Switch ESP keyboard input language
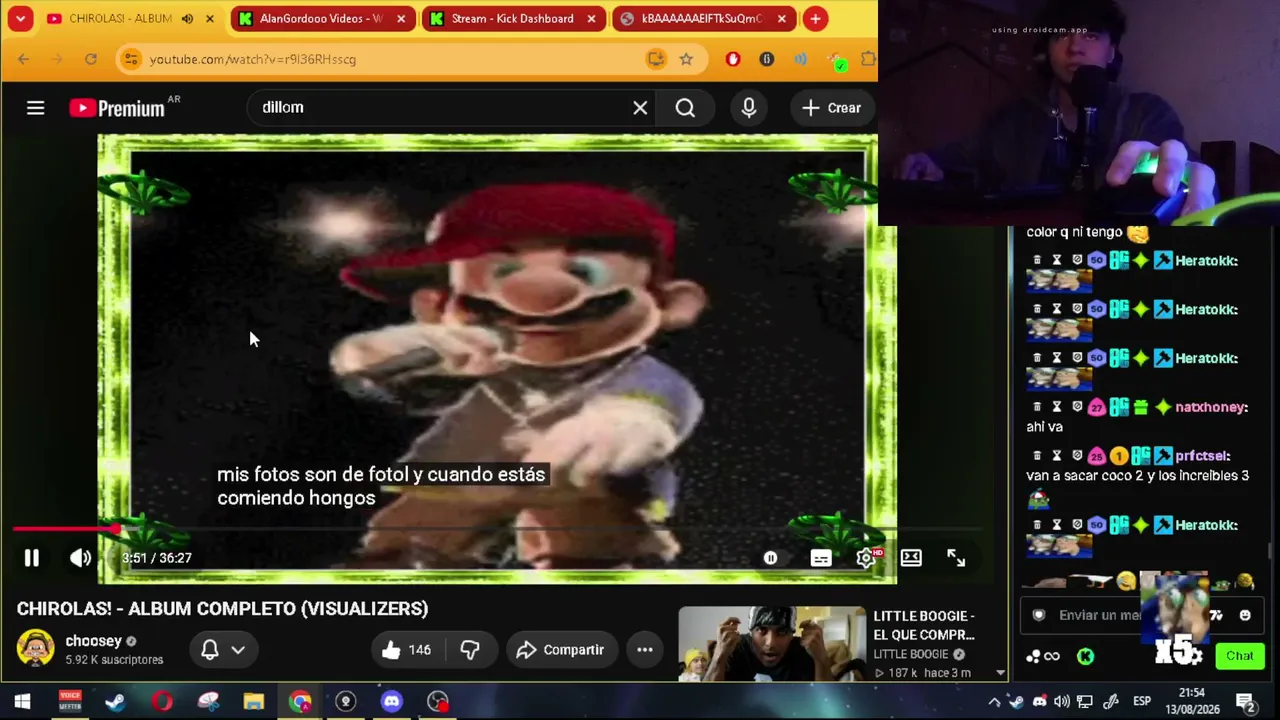Viewport: 1280px width, 720px height. tap(1142, 701)
